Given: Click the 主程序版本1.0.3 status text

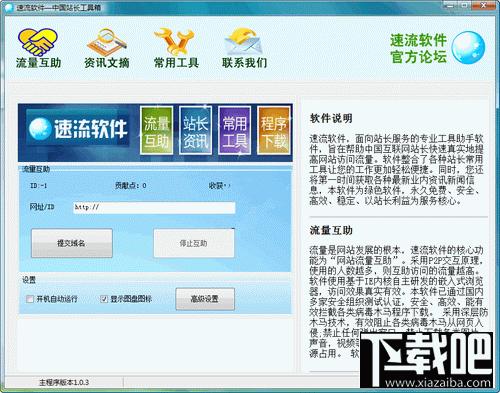Looking at the screenshot, I should (x=64, y=382).
